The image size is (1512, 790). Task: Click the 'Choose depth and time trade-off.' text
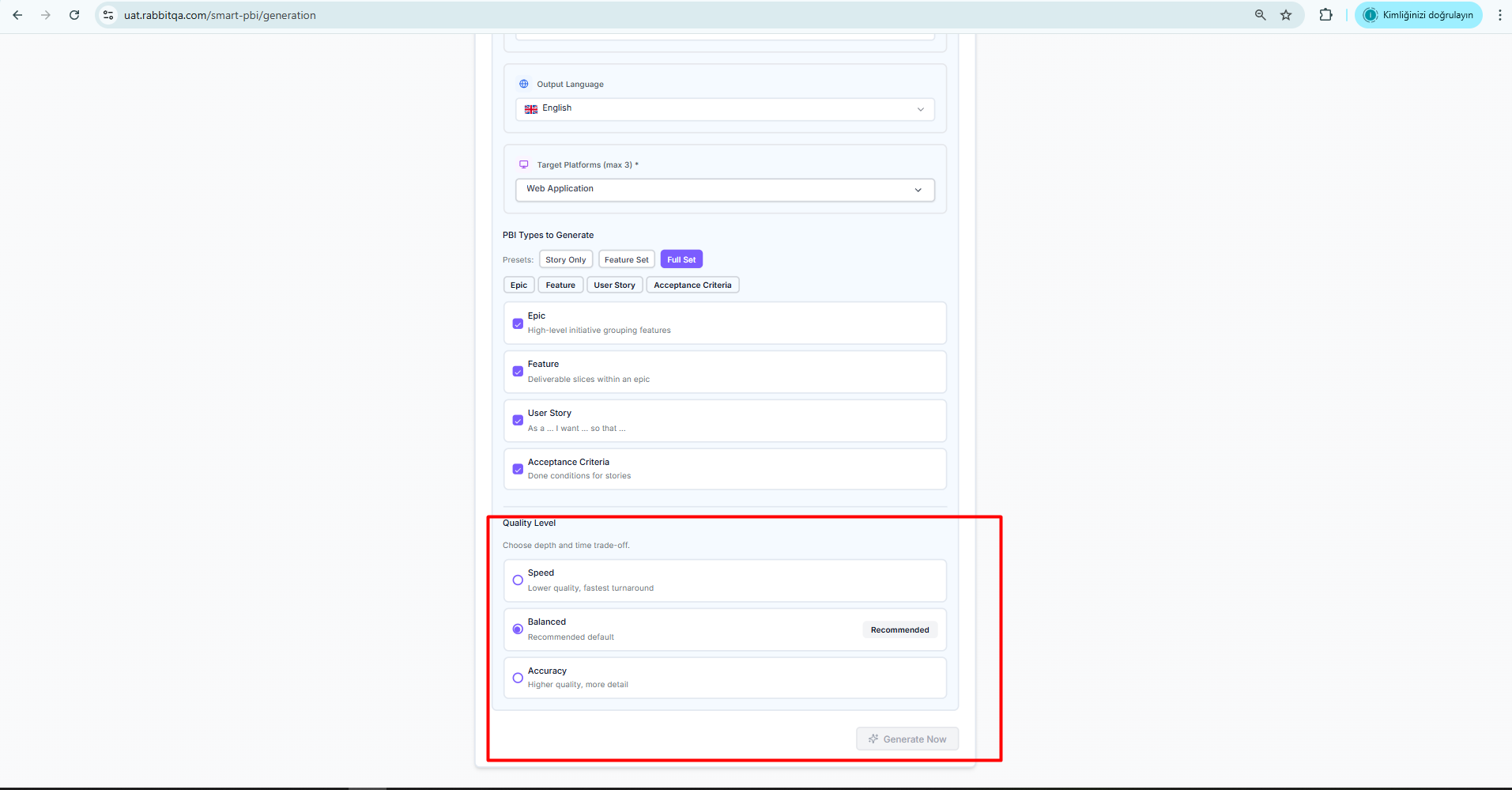(x=566, y=546)
